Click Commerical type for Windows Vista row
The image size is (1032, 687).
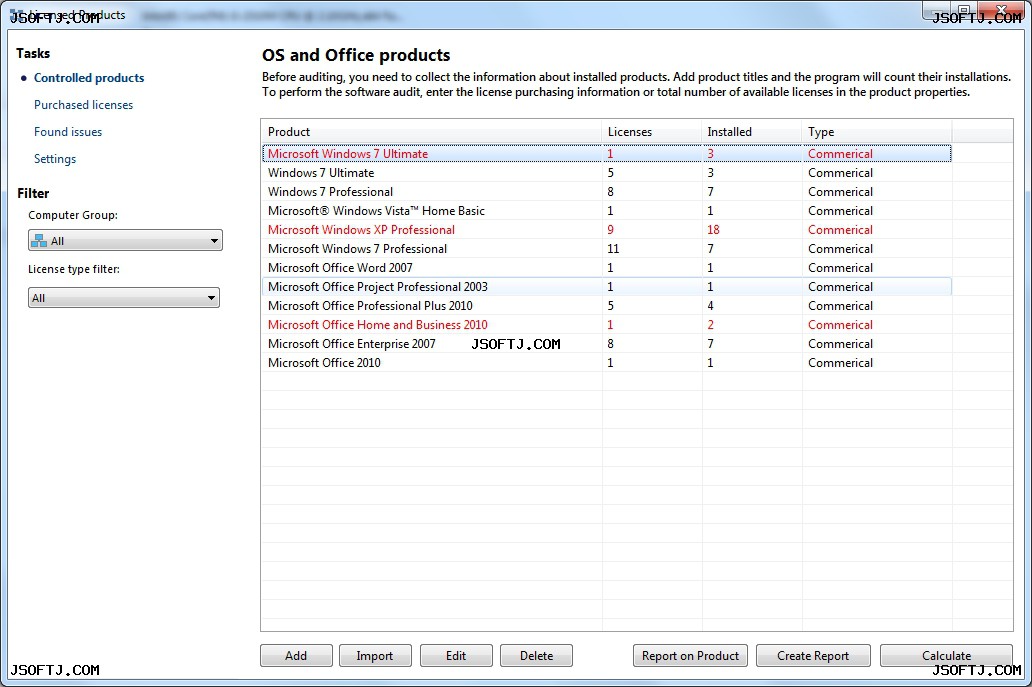[840, 211]
